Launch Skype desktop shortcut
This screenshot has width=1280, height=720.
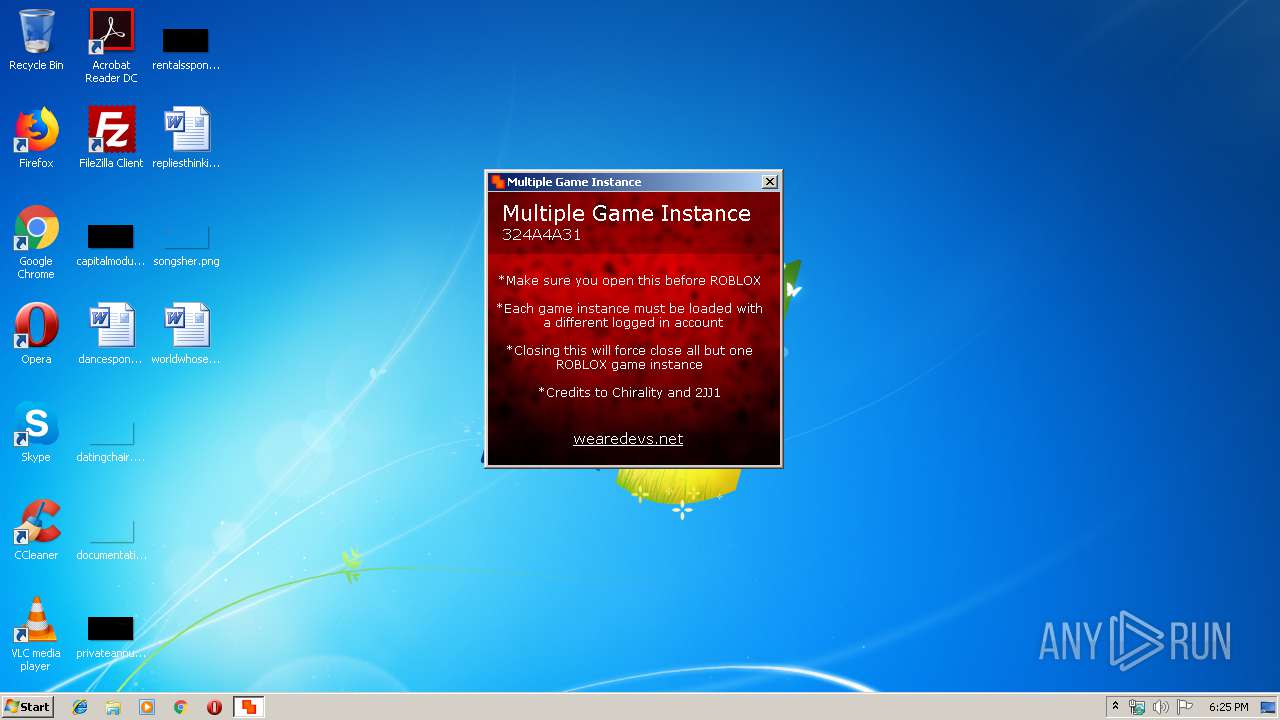(36, 432)
